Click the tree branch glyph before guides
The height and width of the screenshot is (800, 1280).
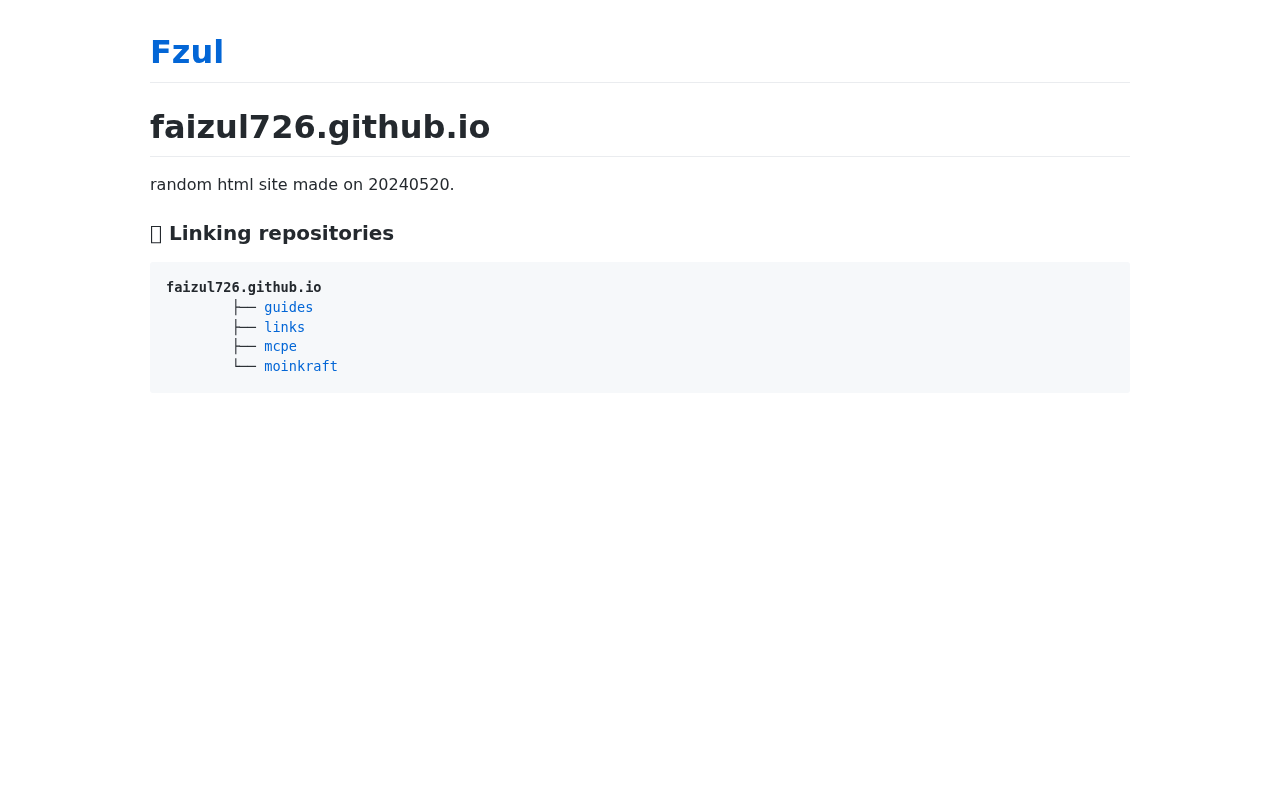pos(244,307)
